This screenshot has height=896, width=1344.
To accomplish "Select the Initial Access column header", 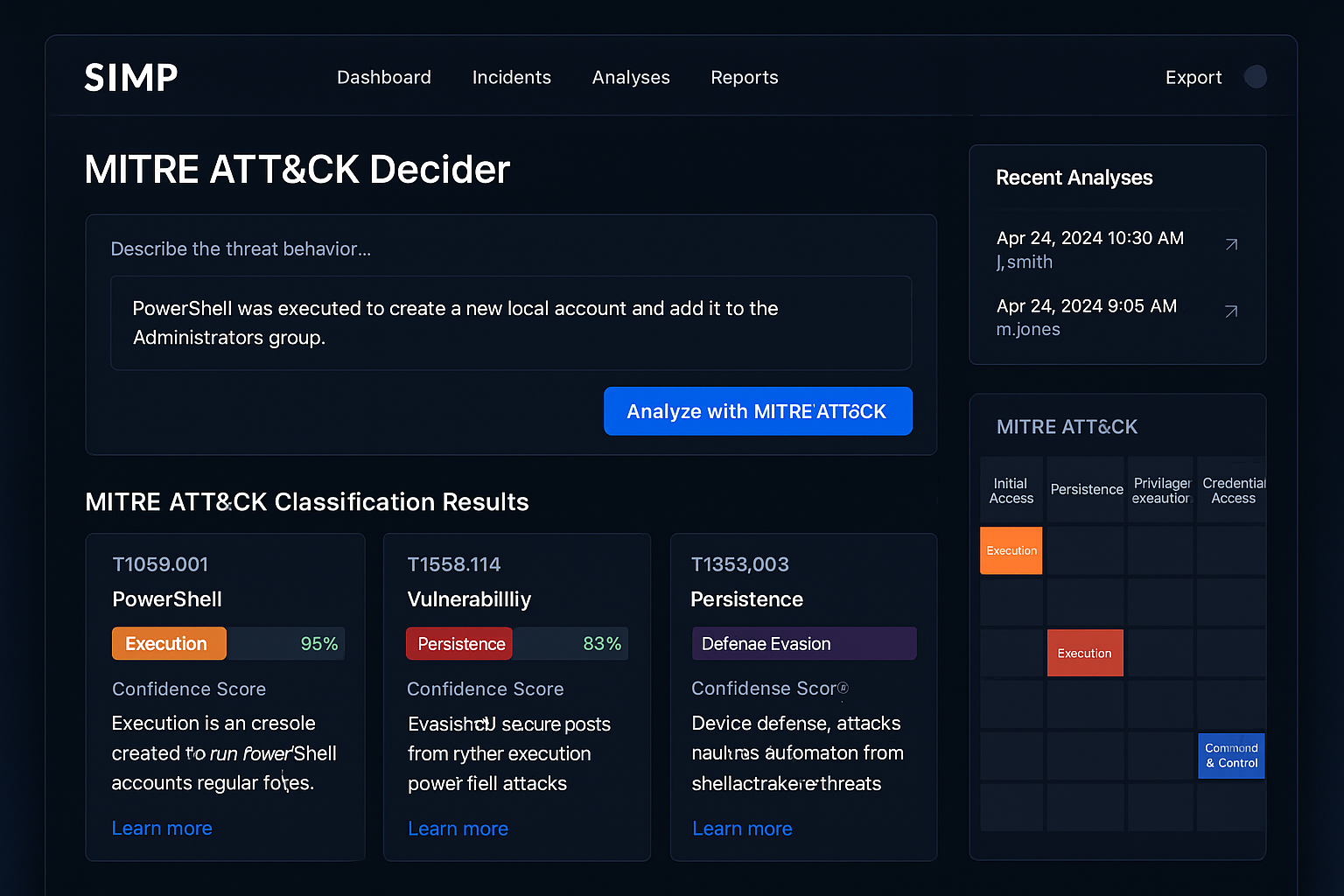I will (x=1011, y=490).
